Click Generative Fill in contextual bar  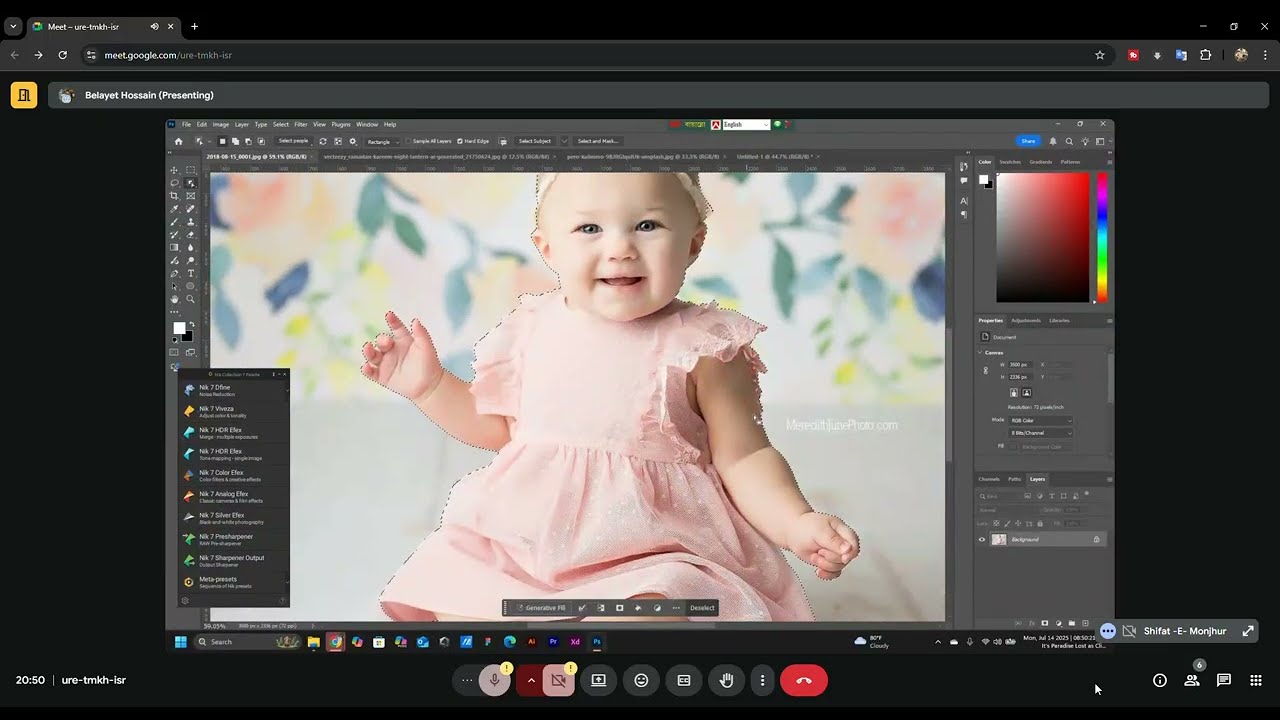coord(541,608)
